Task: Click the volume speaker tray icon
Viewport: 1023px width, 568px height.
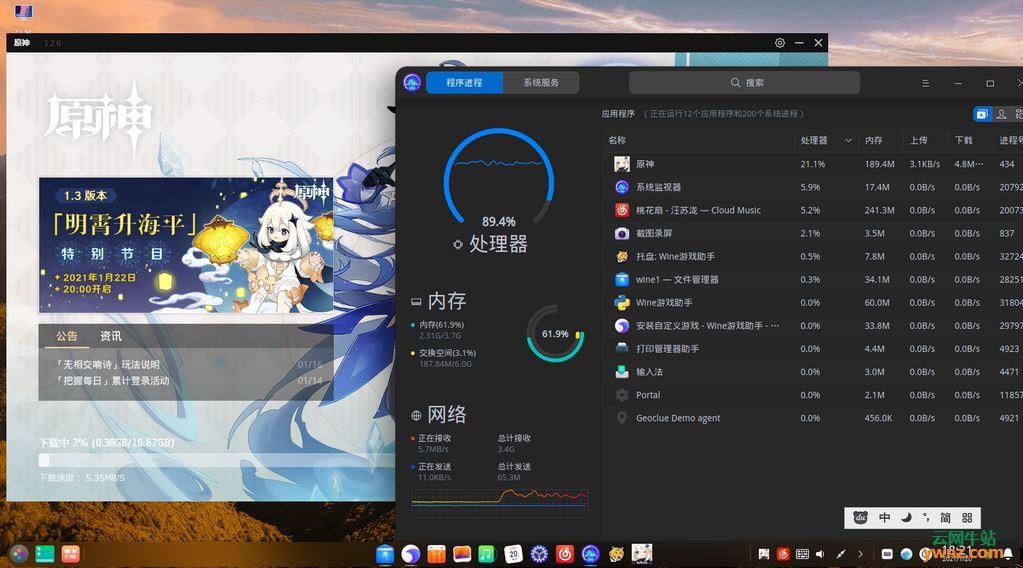Action: pyautogui.click(x=820, y=554)
